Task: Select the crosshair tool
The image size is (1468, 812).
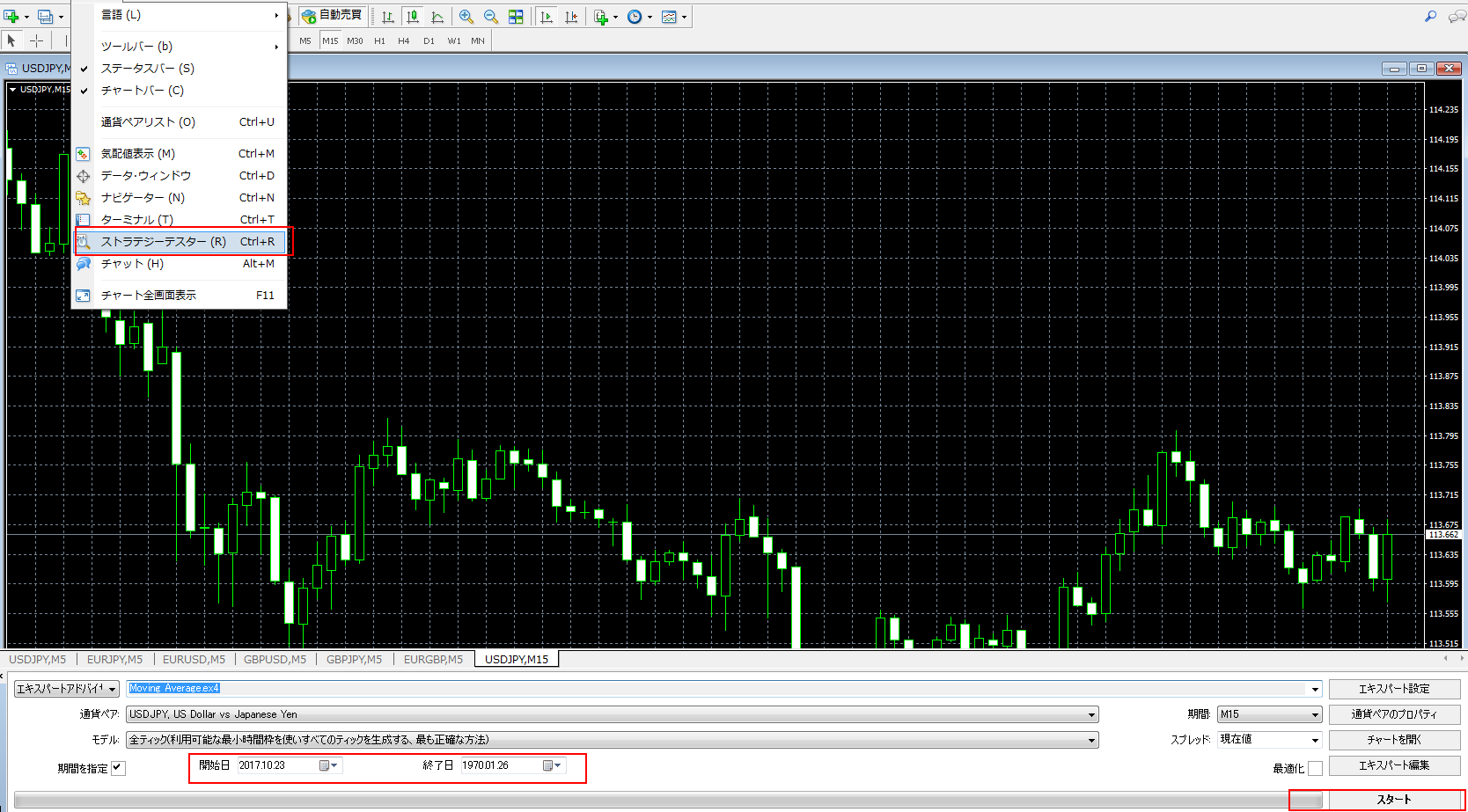Action: click(36, 40)
